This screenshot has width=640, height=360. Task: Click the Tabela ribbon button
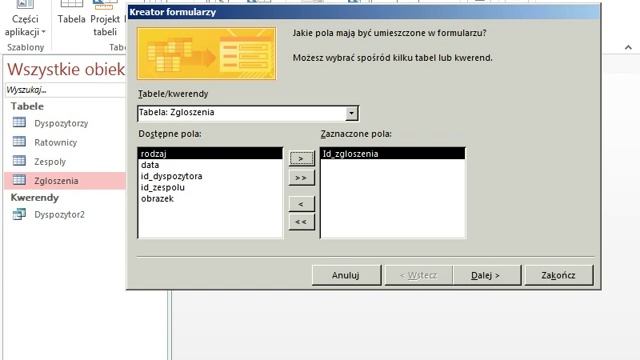(x=71, y=13)
